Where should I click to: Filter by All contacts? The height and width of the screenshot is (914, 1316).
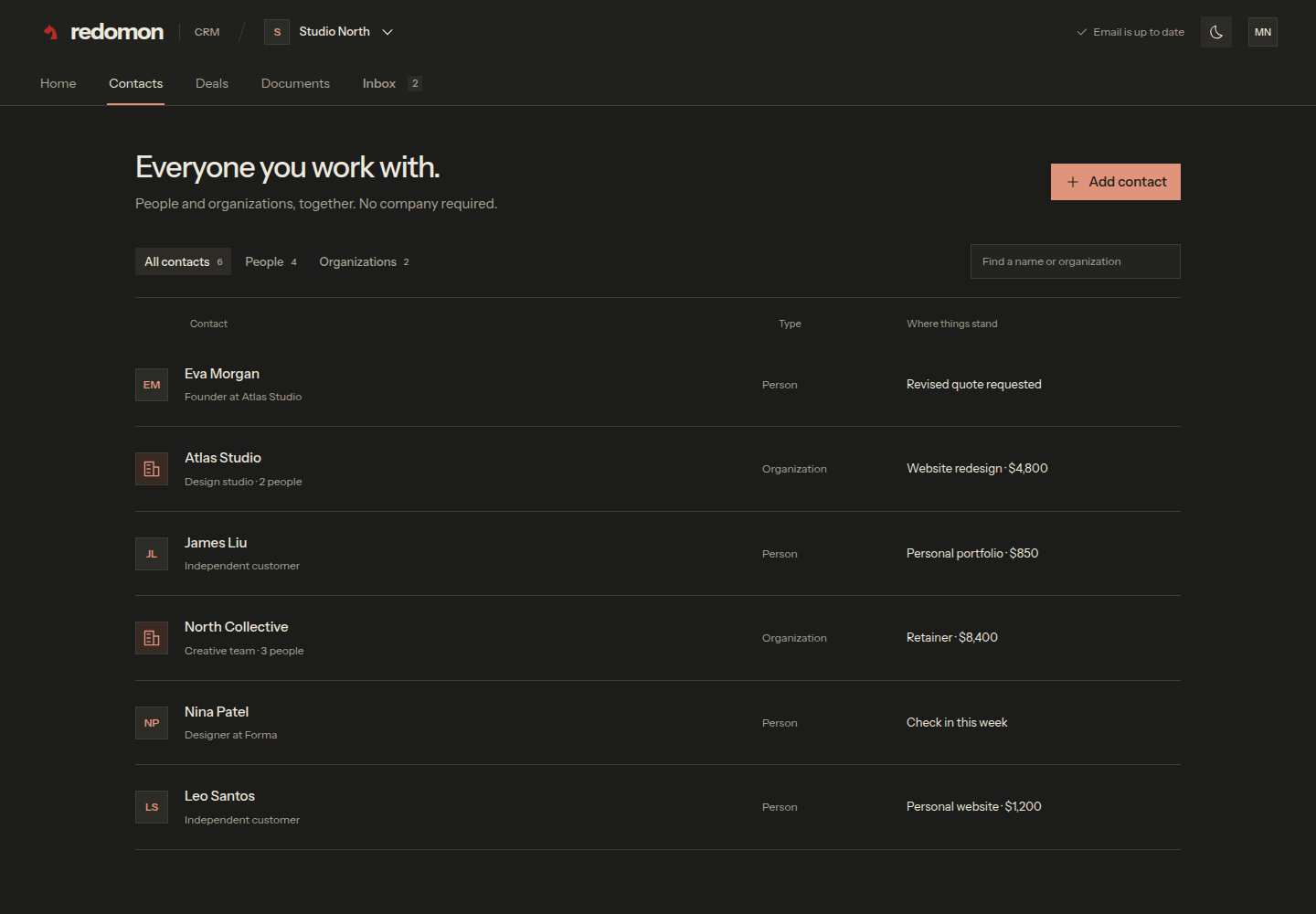(183, 261)
